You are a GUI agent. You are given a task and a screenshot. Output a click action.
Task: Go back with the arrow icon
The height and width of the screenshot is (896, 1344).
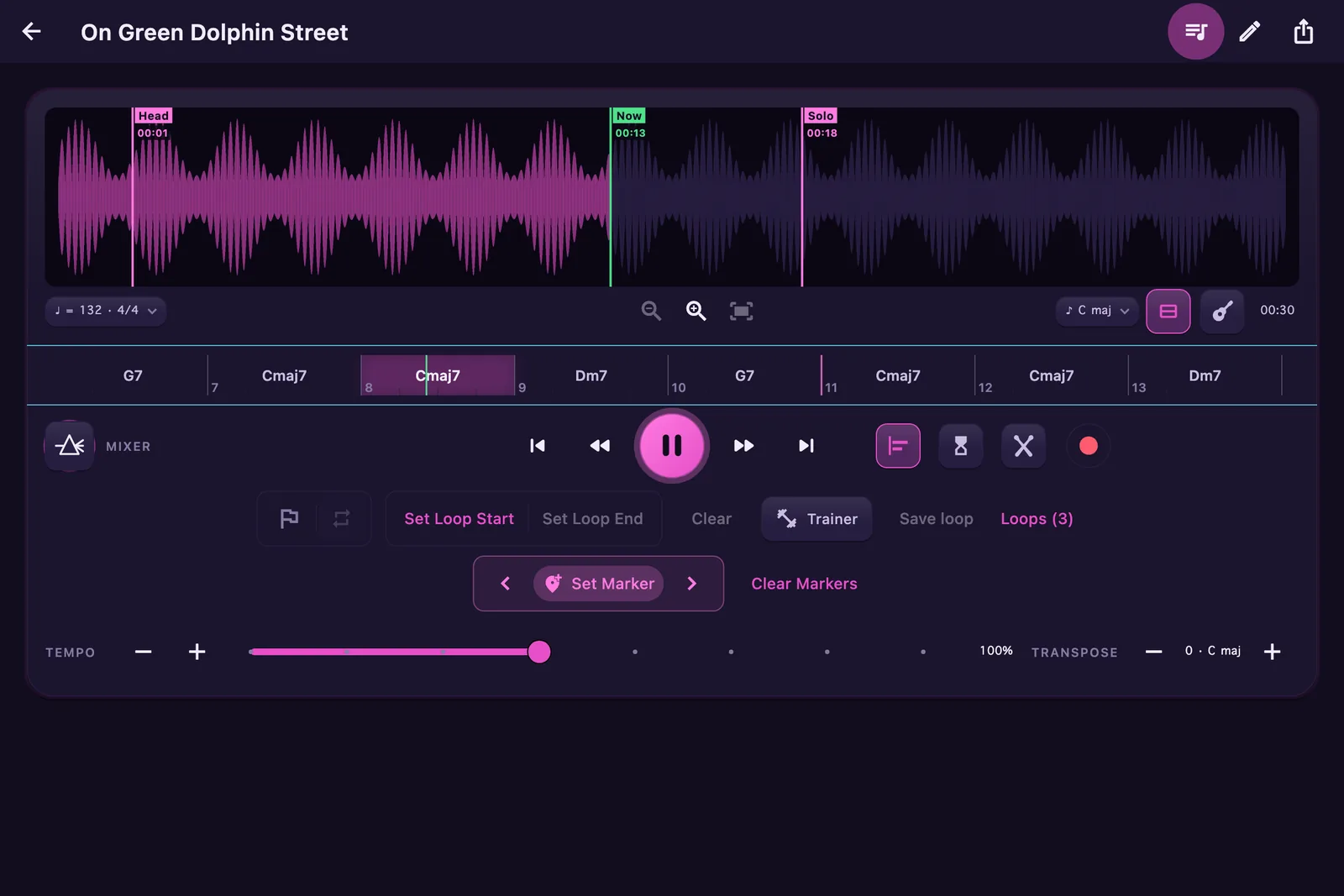point(31,32)
